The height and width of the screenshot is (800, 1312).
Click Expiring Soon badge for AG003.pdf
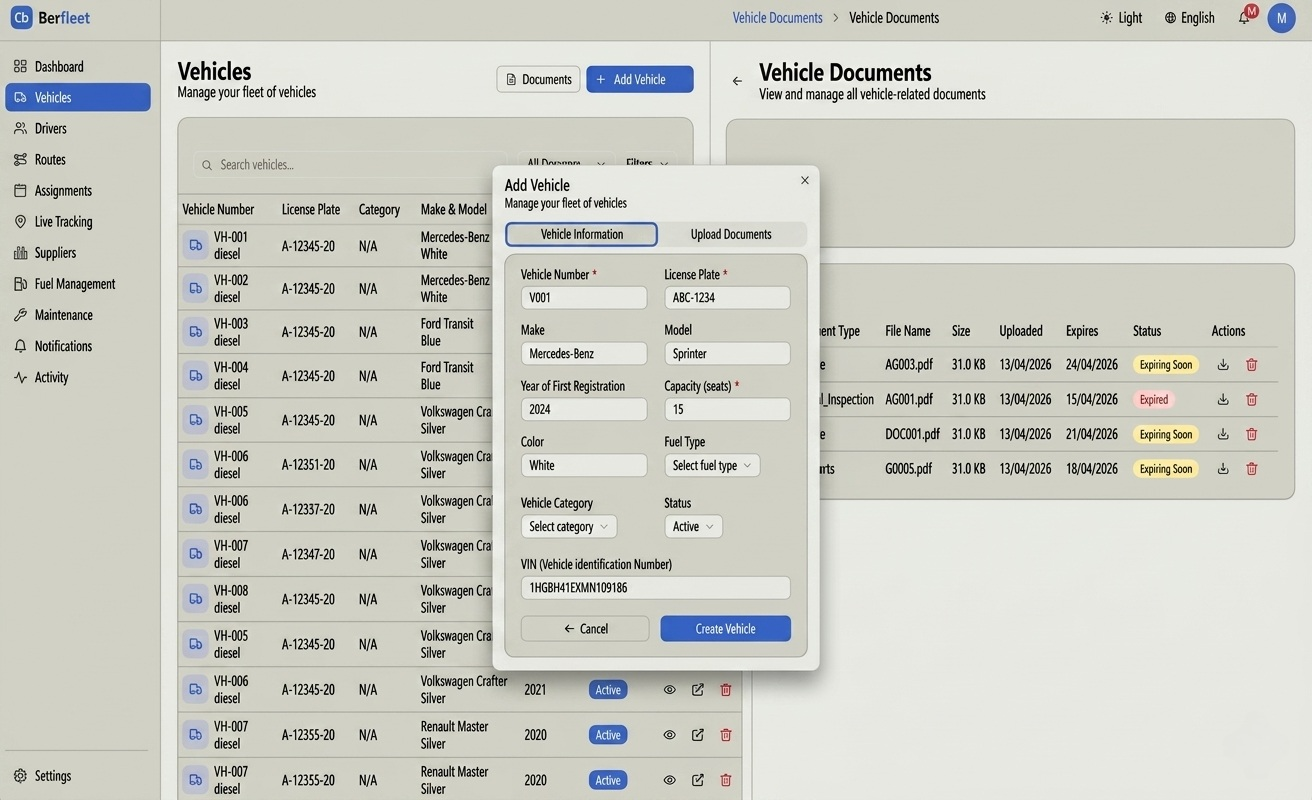[x=1166, y=365]
